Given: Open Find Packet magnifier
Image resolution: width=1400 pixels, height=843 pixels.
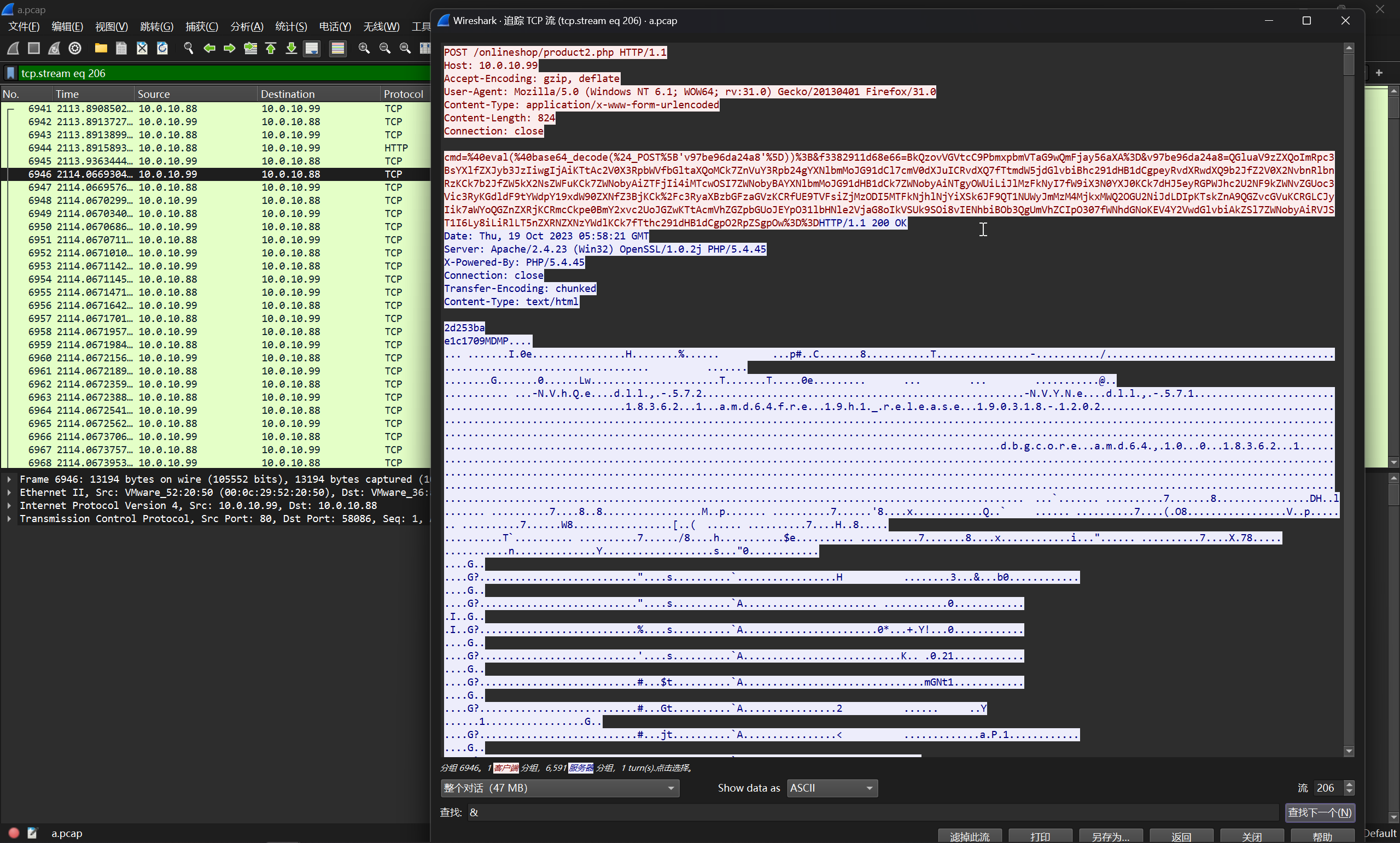Looking at the screenshot, I should [189, 48].
